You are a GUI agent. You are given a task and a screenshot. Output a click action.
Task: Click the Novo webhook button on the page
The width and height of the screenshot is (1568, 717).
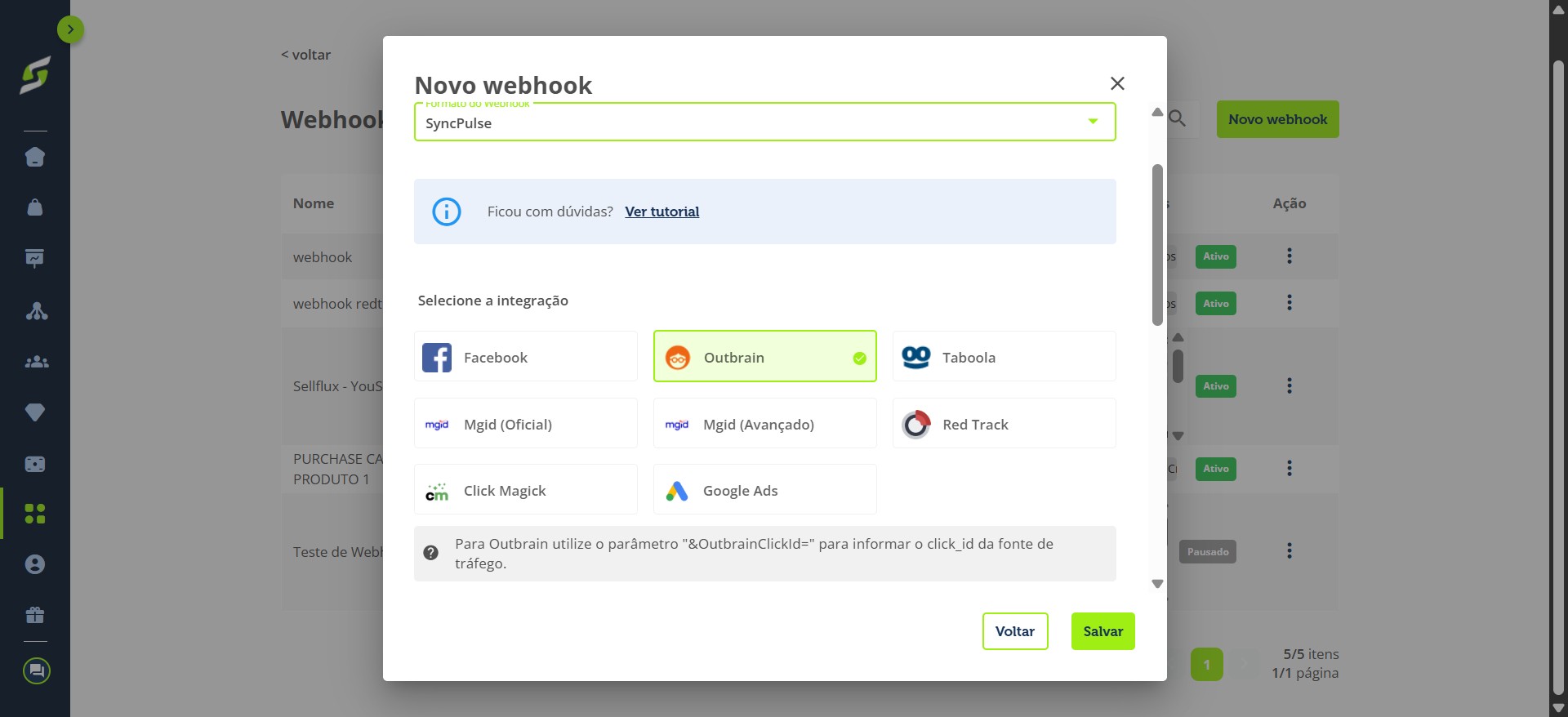click(x=1278, y=119)
